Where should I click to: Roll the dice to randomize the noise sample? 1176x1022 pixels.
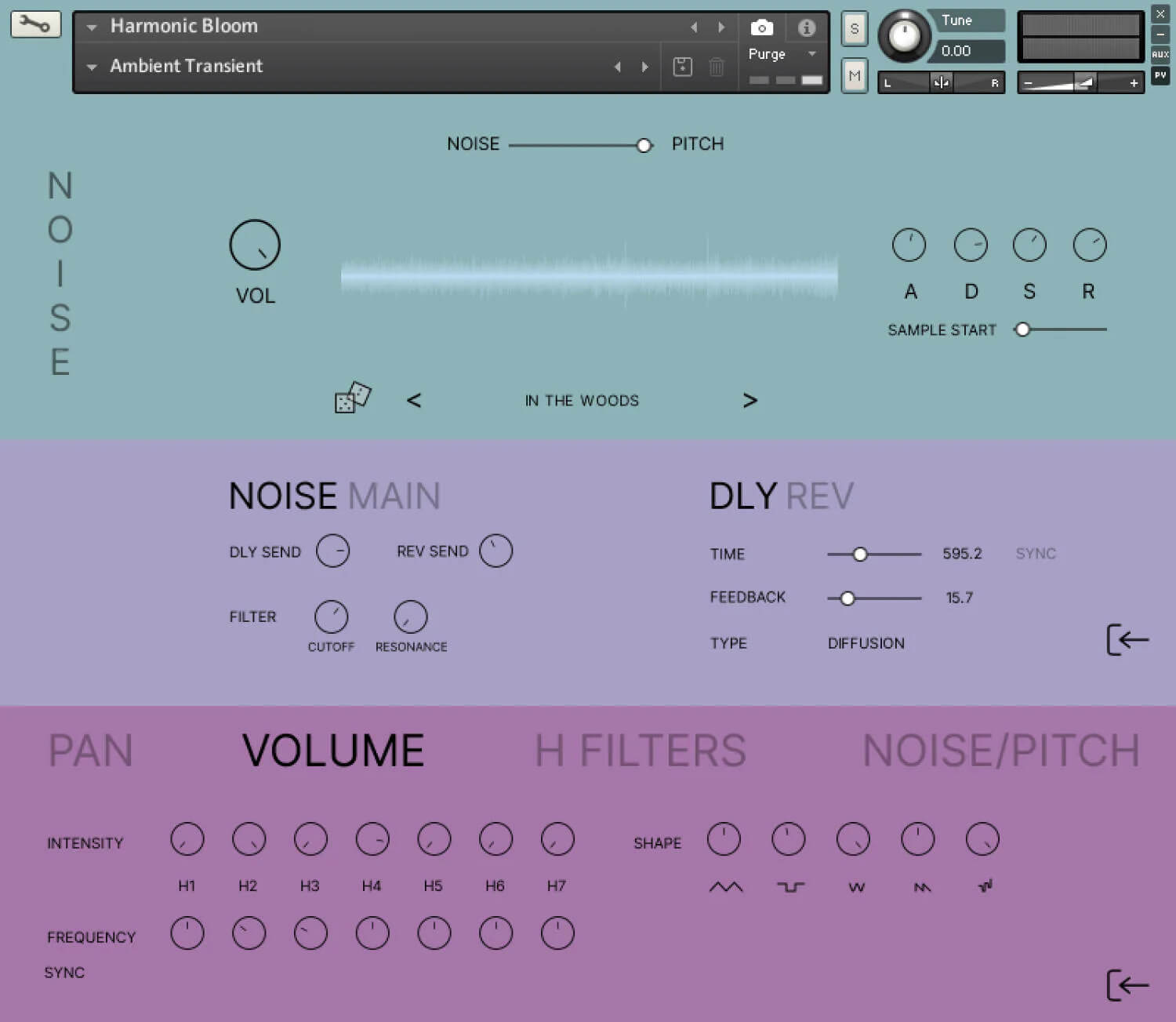[x=352, y=399]
